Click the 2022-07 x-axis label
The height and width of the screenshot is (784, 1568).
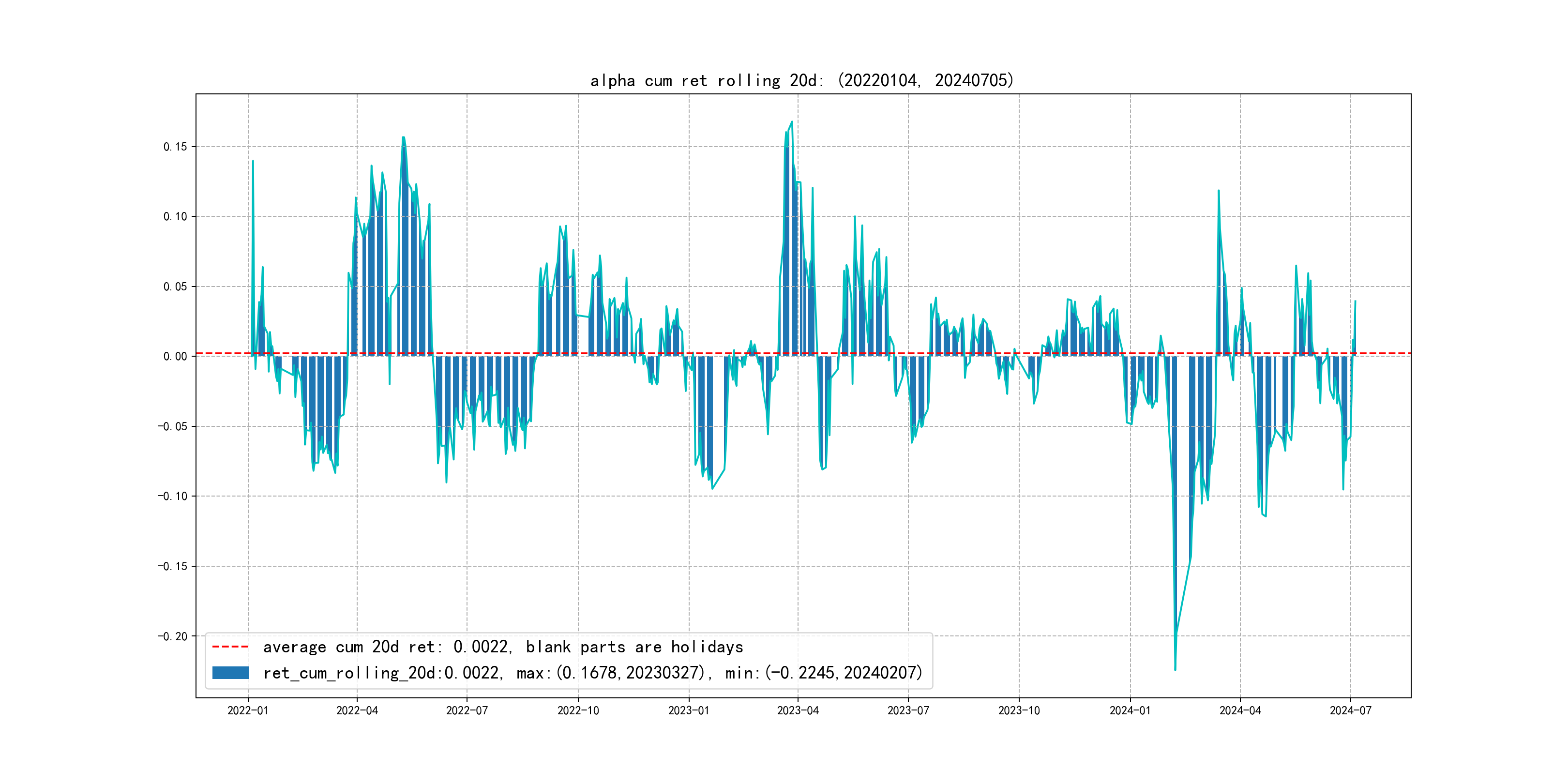coord(467,710)
